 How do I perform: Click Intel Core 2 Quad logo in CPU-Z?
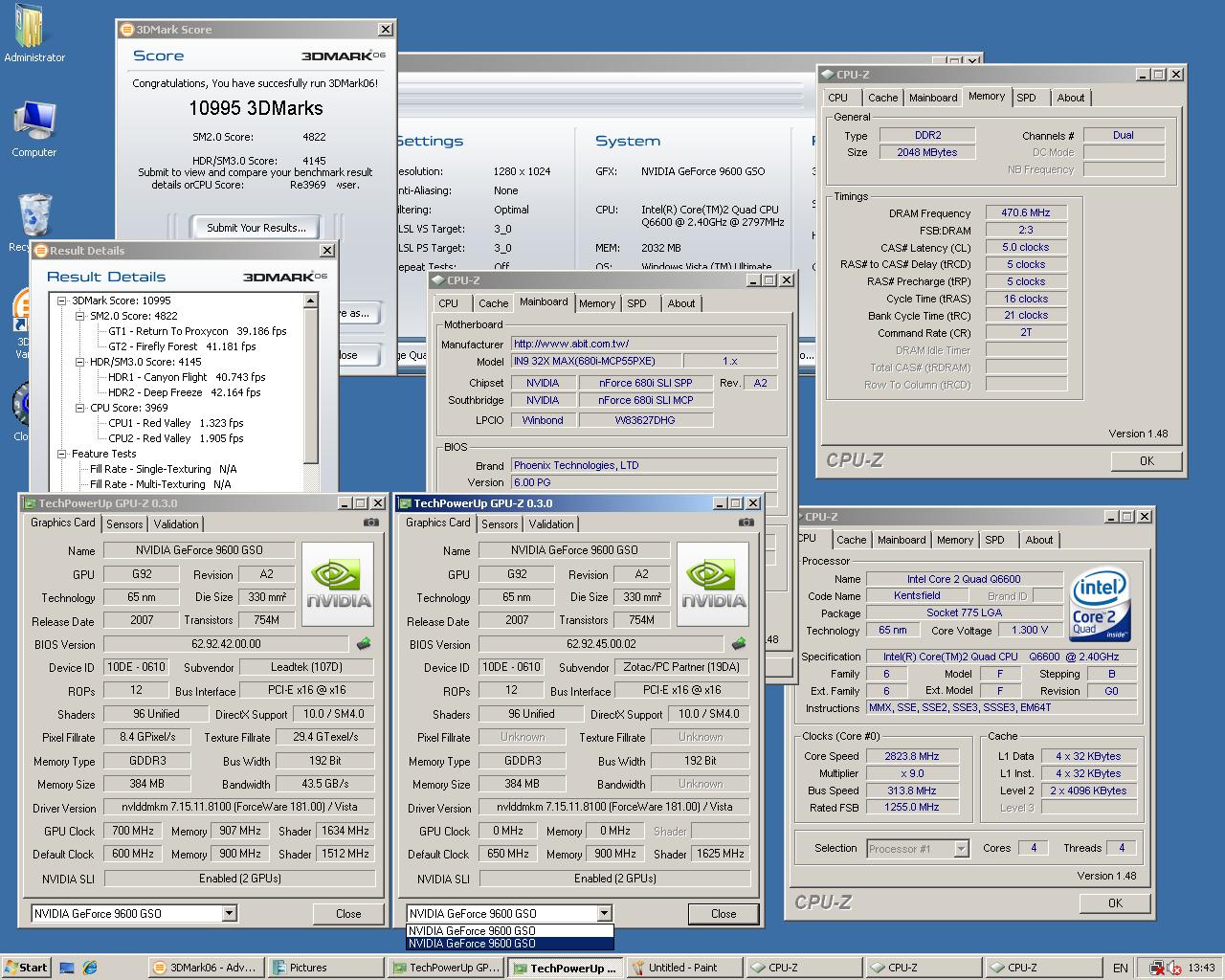point(1101,606)
